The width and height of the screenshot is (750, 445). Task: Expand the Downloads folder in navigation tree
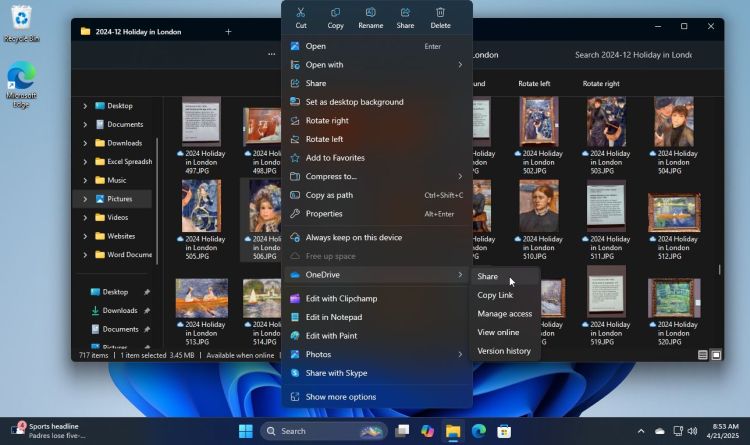coord(86,143)
